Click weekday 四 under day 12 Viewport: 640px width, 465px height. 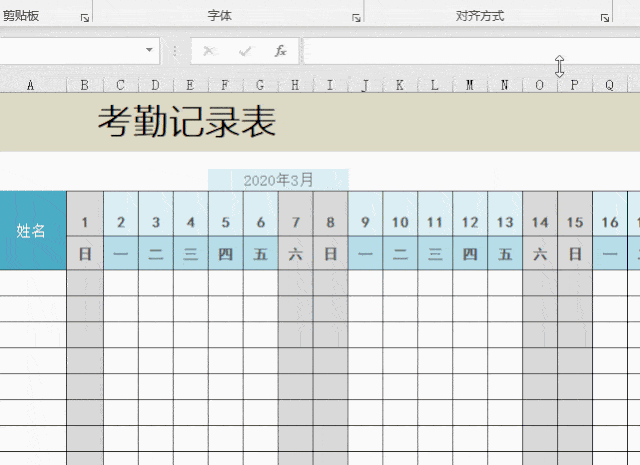click(470, 254)
